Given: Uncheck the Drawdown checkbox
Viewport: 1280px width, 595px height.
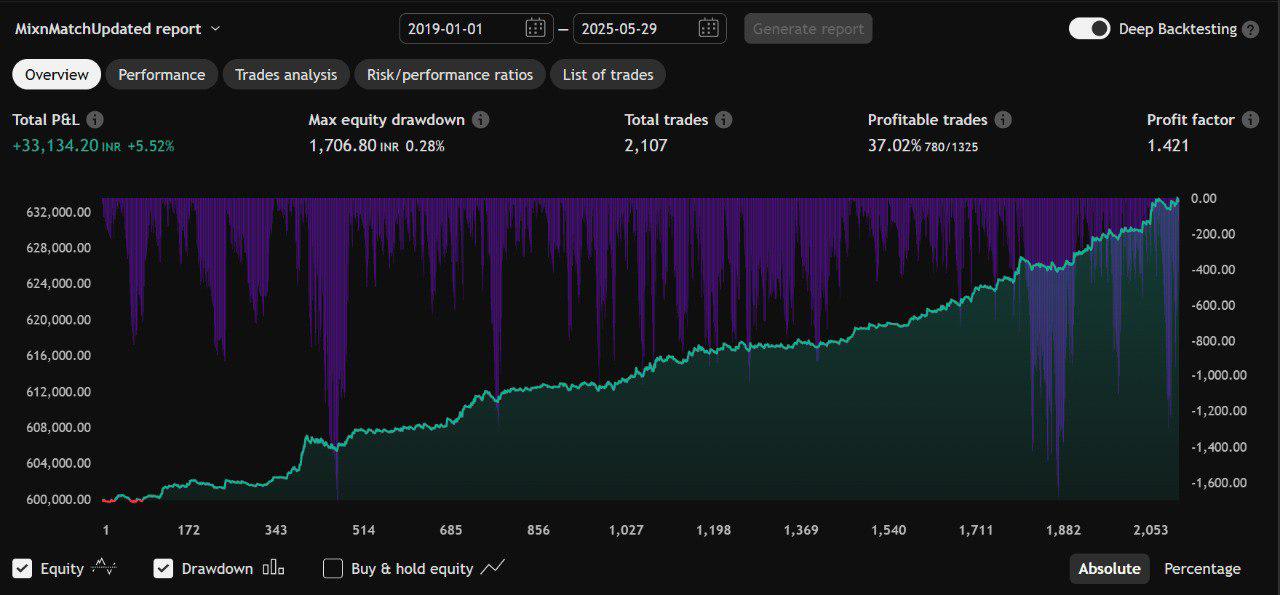Looking at the screenshot, I should coord(163,568).
